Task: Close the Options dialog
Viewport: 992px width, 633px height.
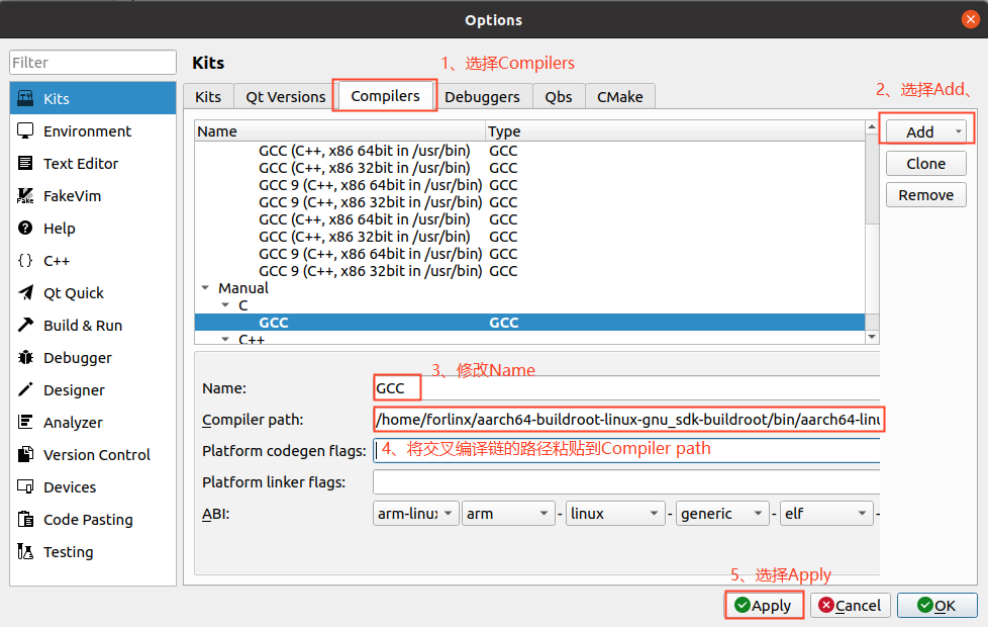Action: (970, 20)
